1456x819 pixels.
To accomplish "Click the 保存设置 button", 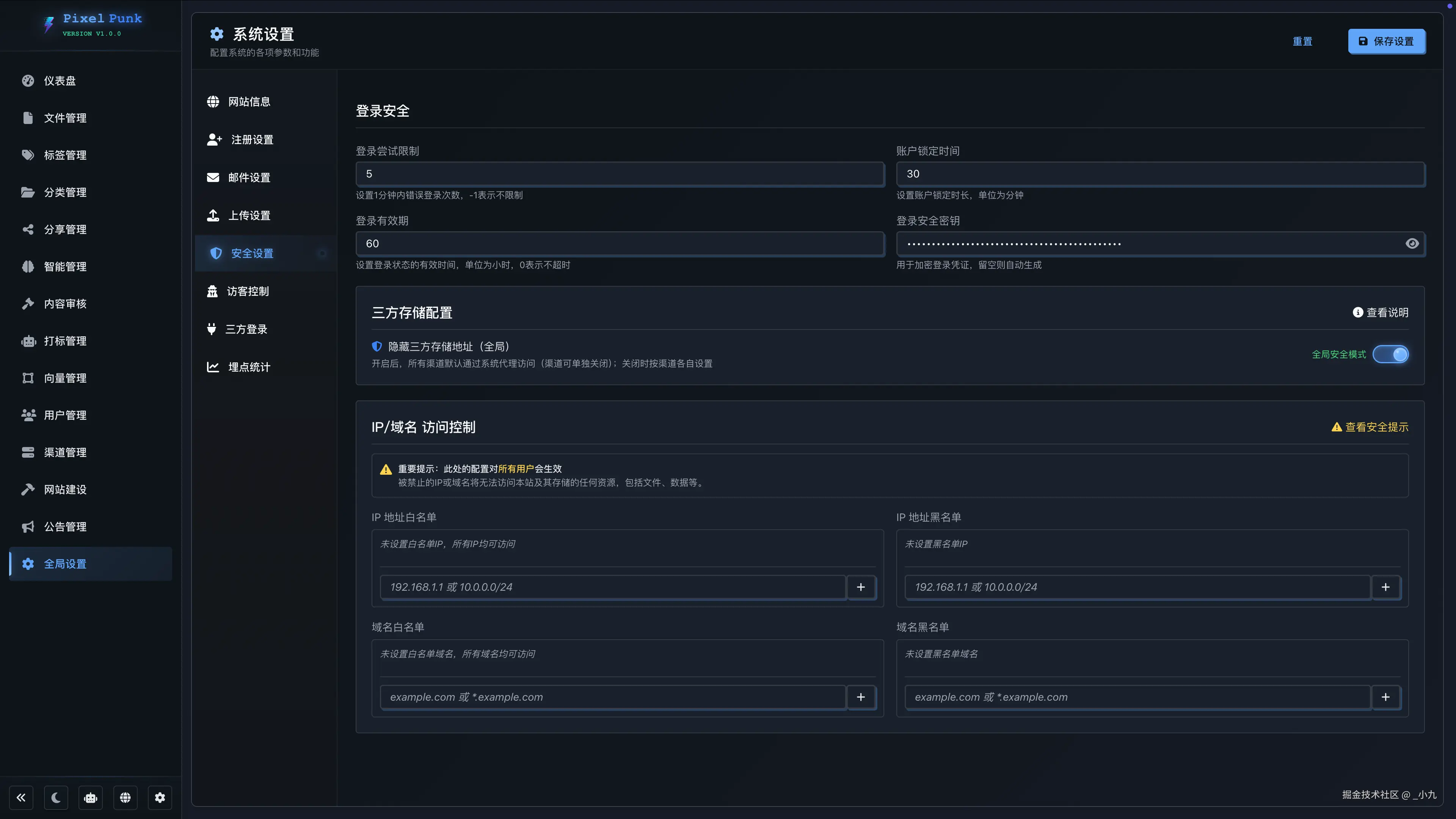I will [1387, 41].
